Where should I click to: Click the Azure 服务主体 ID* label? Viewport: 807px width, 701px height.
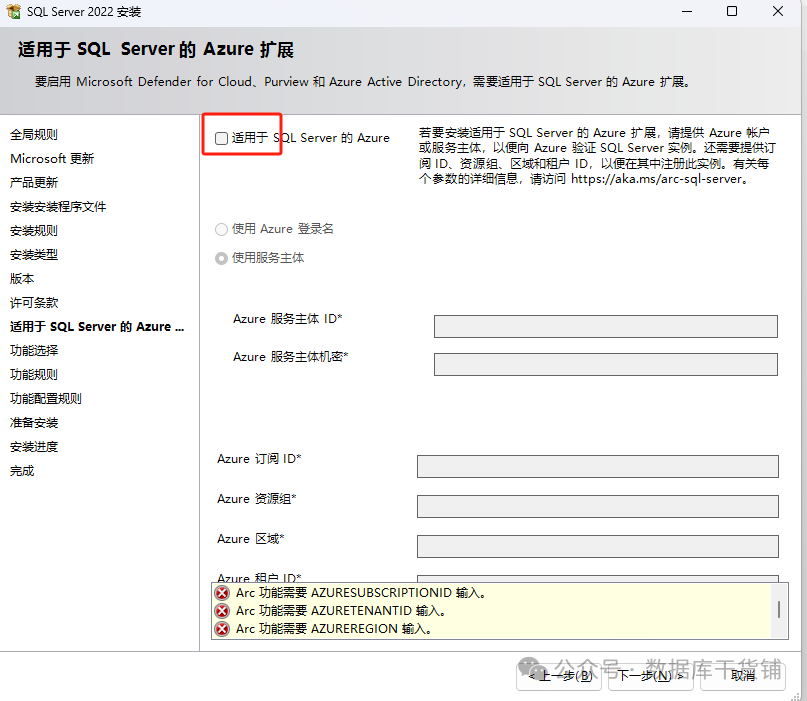coord(288,319)
